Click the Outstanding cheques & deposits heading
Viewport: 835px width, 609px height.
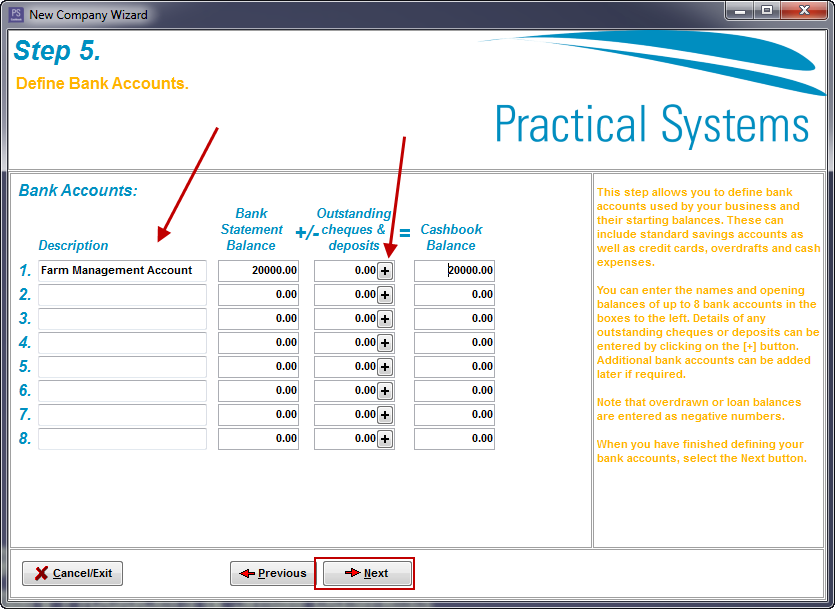pyautogui.click(x=354, y=229)
